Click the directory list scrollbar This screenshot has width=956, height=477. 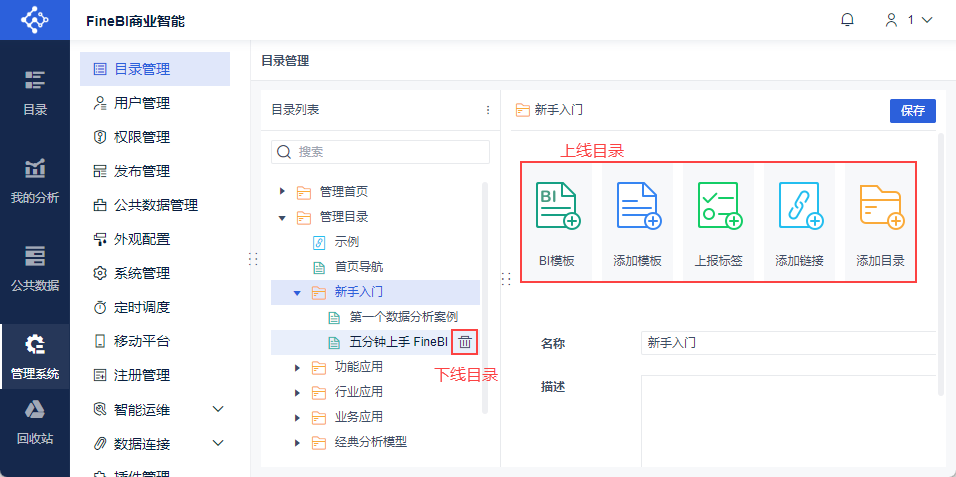pyautogui.click(x=485, y=297)
